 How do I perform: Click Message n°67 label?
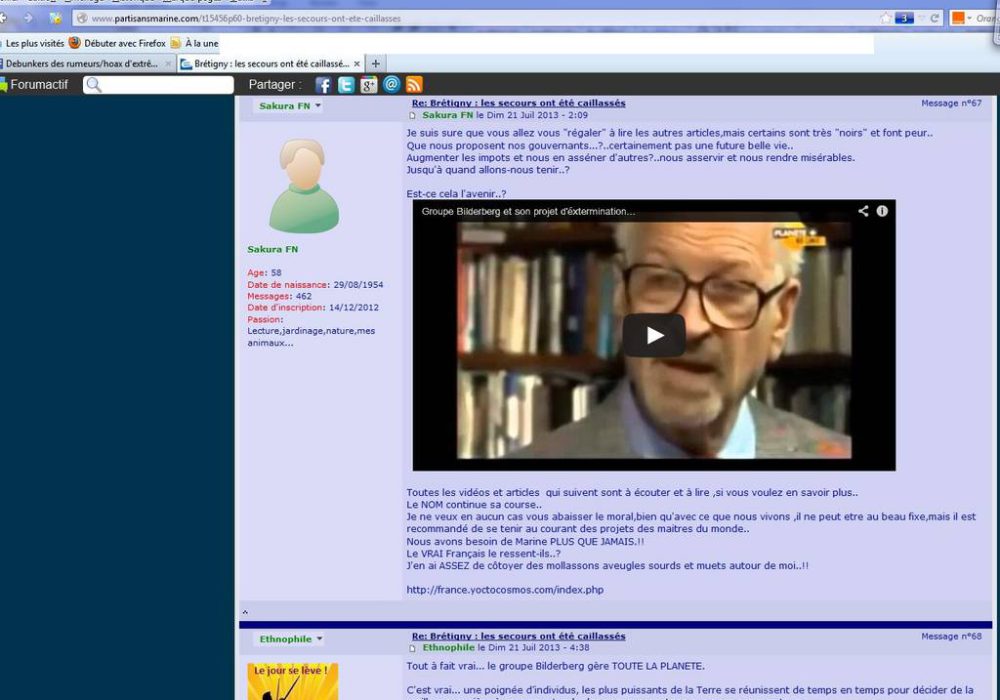coord(951,103)
